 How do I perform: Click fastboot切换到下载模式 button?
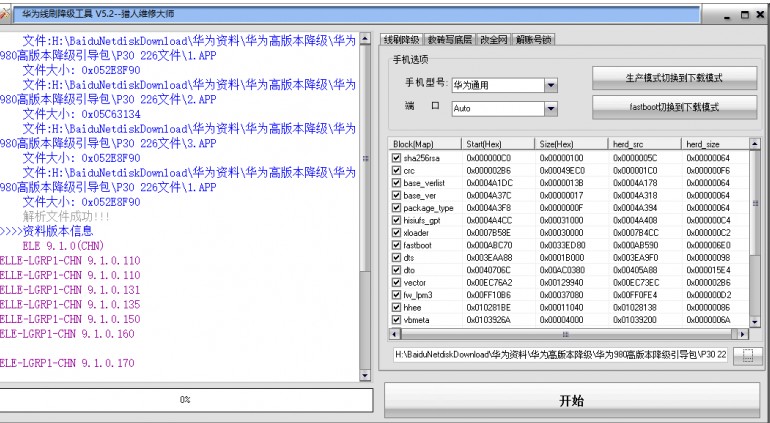[x=674, y=107]
